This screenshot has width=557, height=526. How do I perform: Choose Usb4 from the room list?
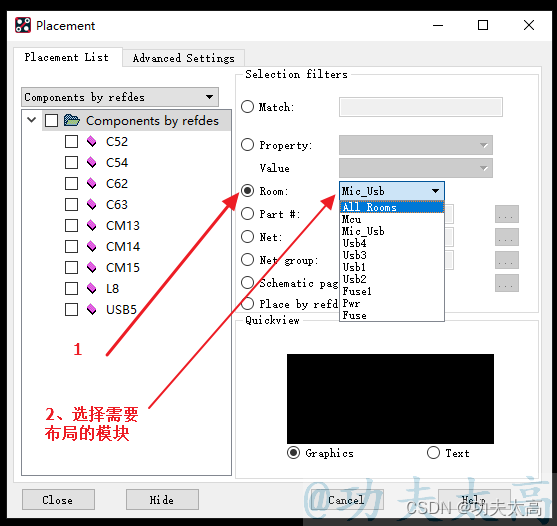pyautogui.click(x=392, y=243)
